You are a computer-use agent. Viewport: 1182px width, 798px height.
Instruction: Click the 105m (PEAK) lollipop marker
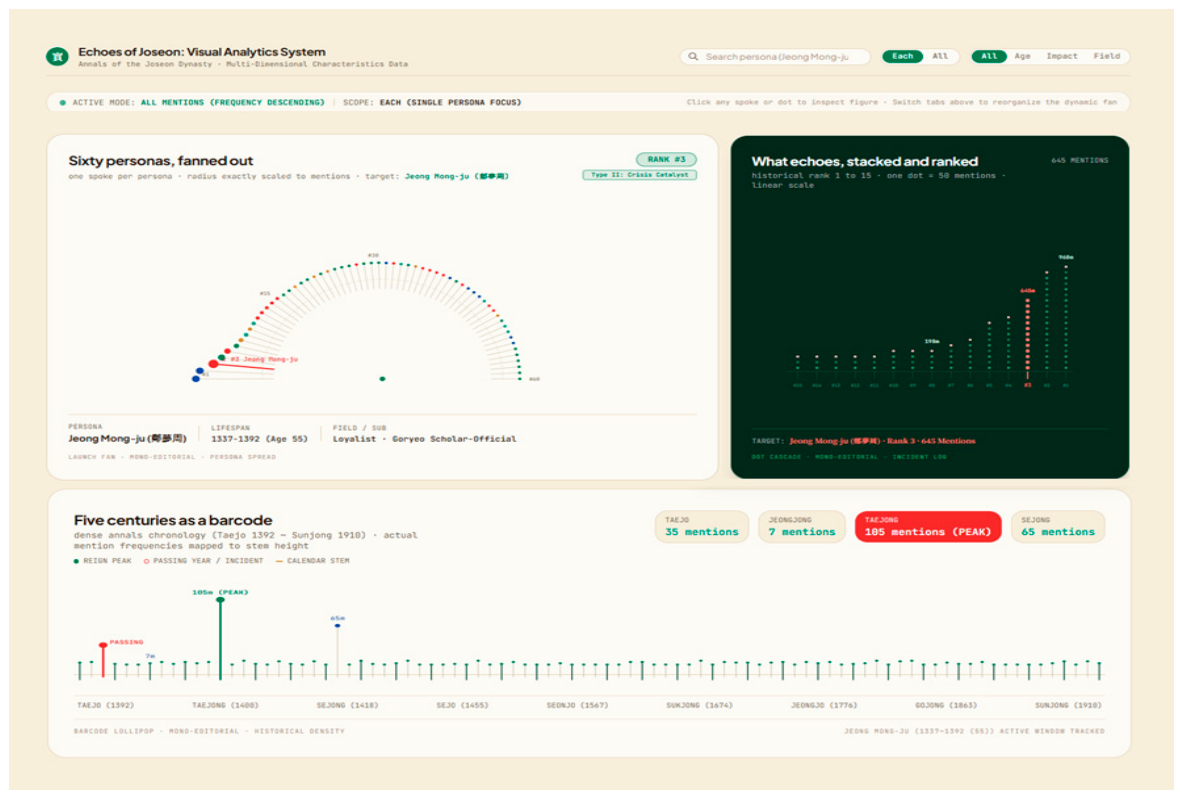220,600
